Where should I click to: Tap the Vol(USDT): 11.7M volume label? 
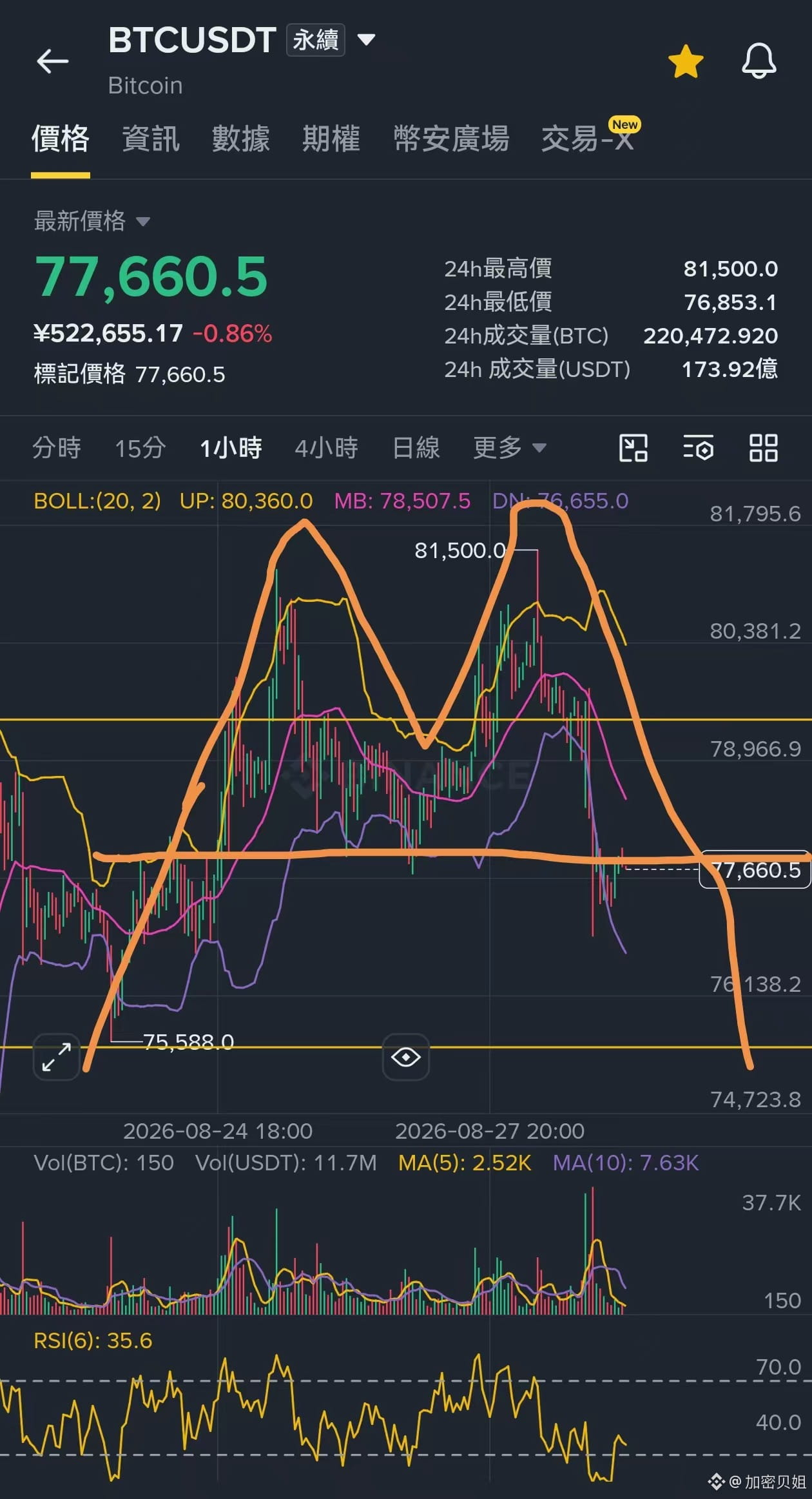pyautogui.click(x=286, y=1163)
